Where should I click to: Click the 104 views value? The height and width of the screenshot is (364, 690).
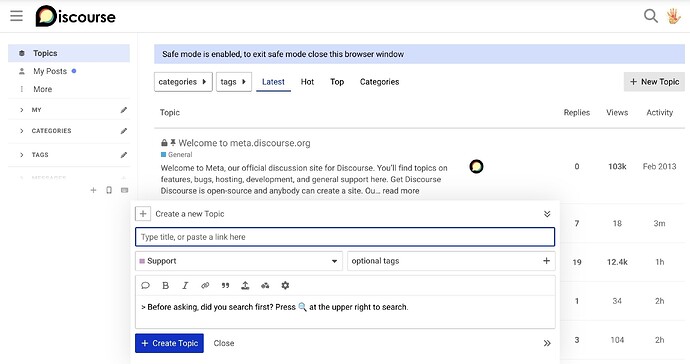tap(617, 340)
